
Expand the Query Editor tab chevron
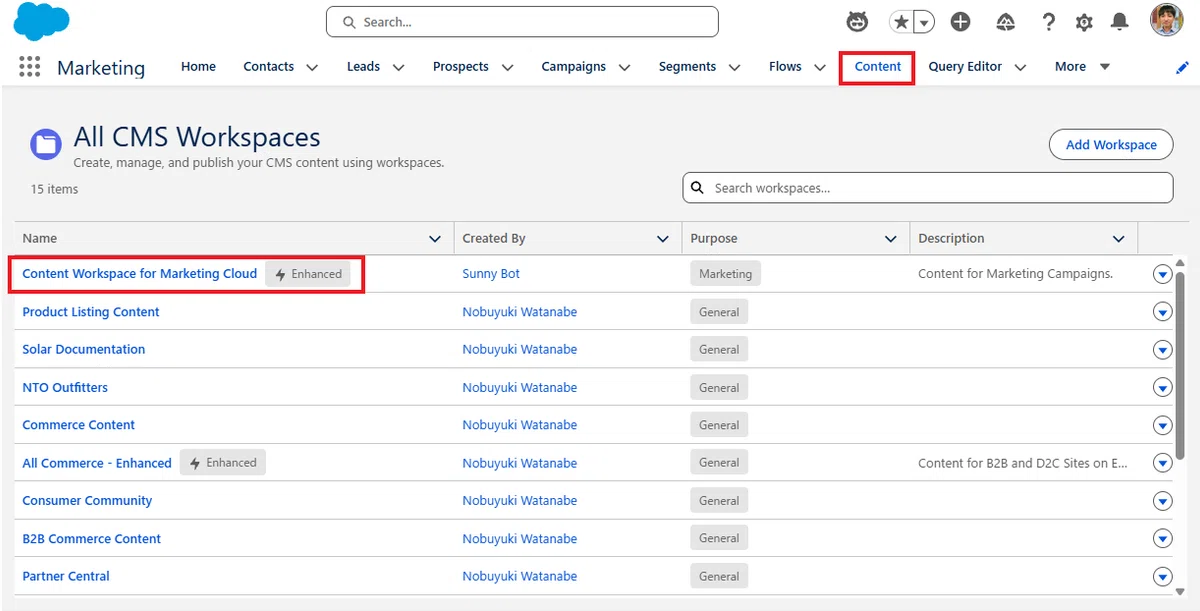pos(1020,68)
